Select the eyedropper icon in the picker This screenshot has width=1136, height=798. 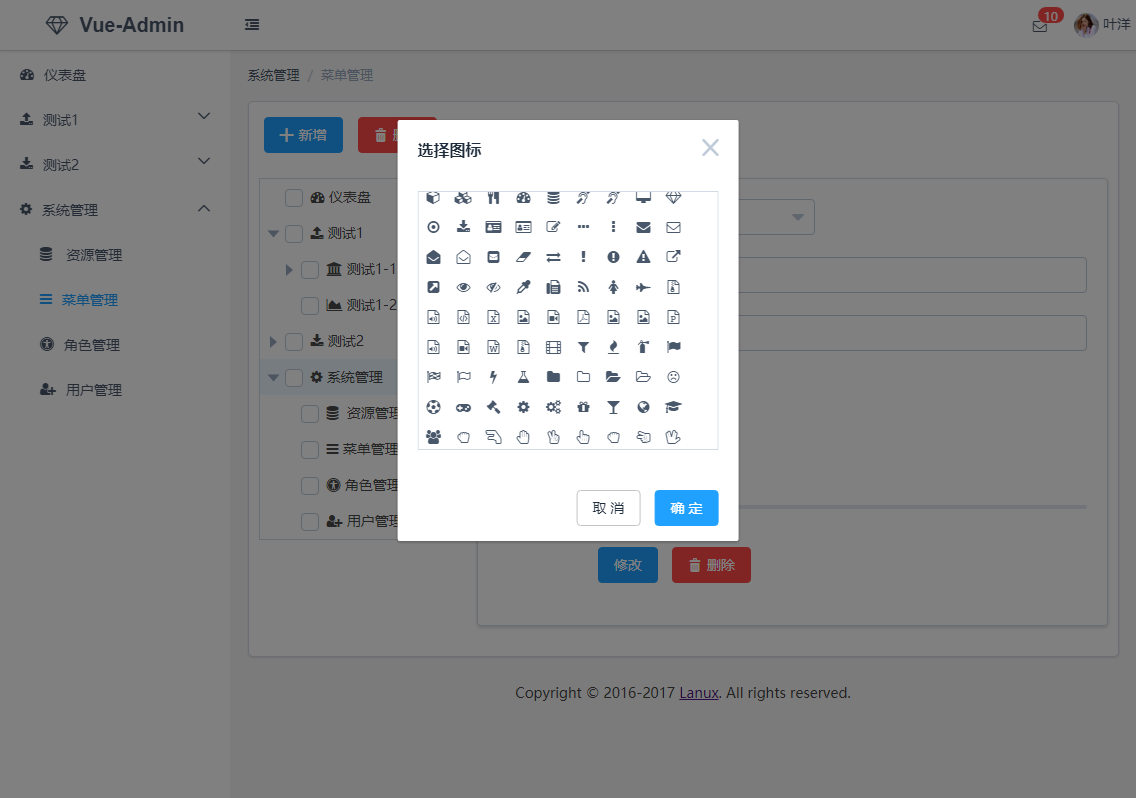click(x=523, y=288)
